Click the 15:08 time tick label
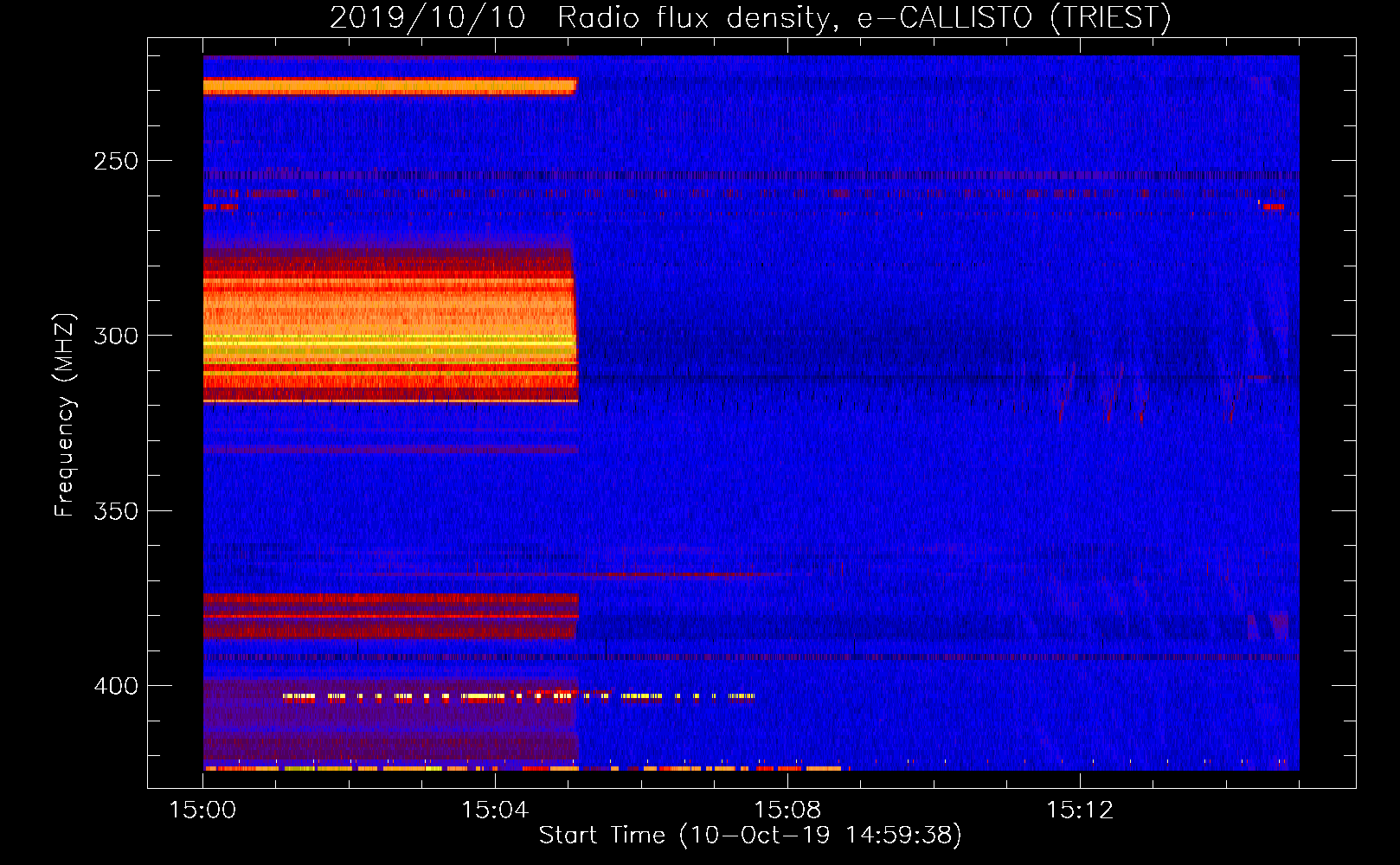Viewport: 1400px width, 865px height. pos(787,811)
